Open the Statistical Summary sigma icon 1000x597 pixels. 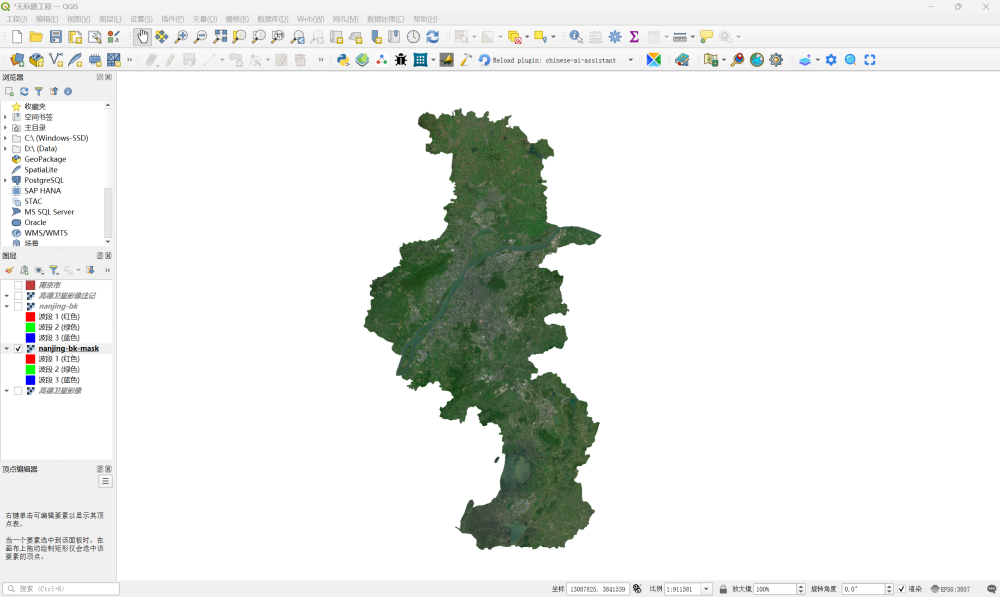tap(634, 37)
